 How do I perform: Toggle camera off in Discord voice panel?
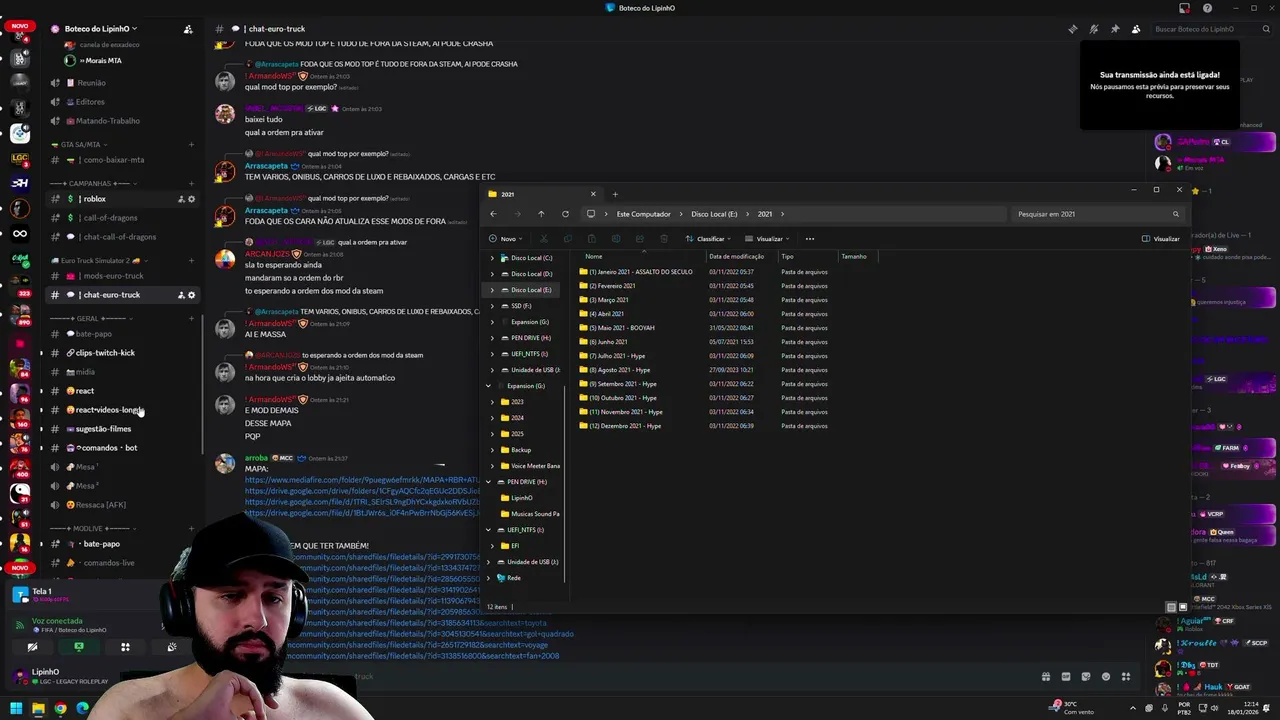[x=32, y=647]
